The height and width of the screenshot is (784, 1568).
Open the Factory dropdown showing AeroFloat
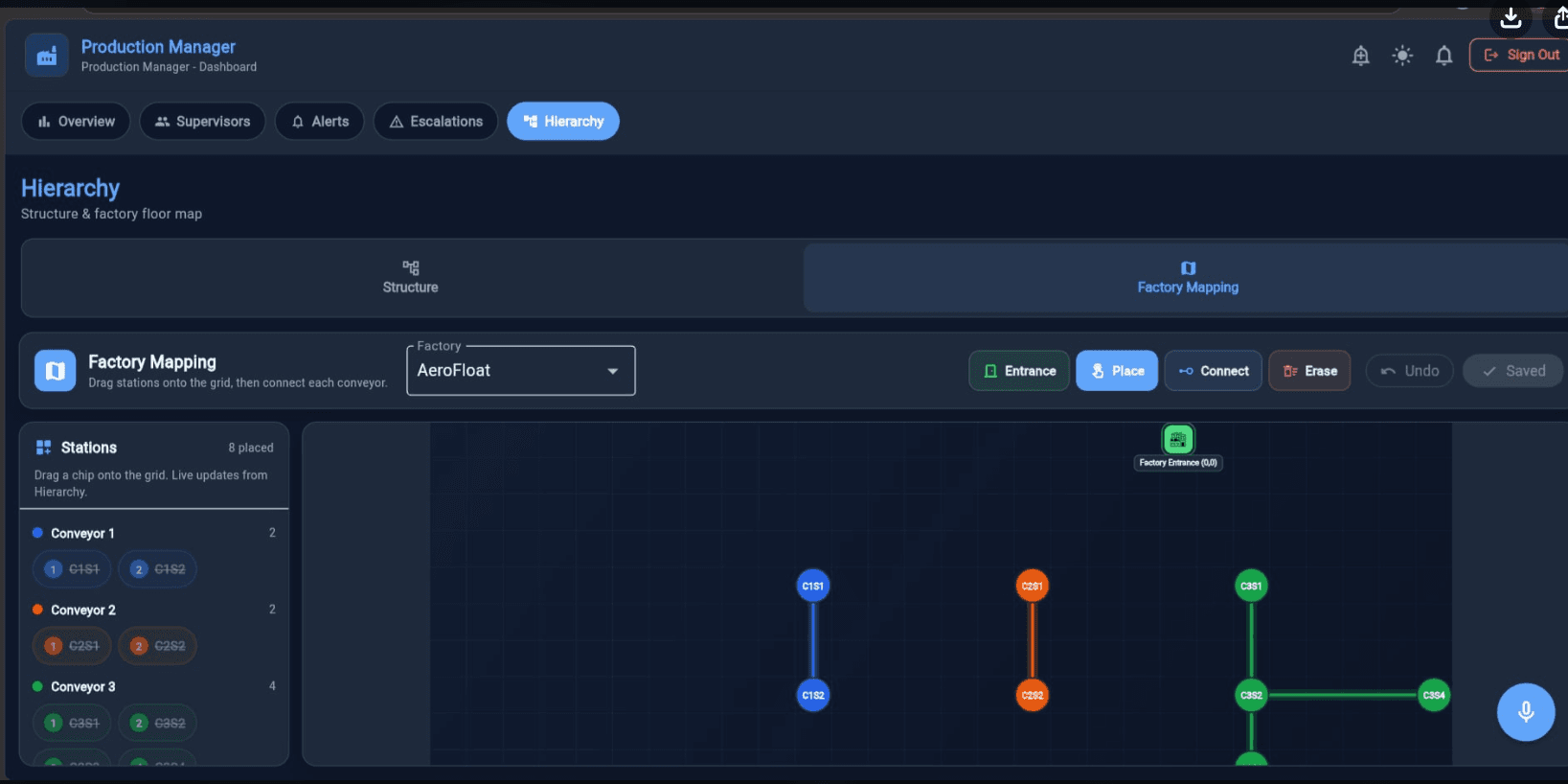pyautogui.click(x=521, y=370)
